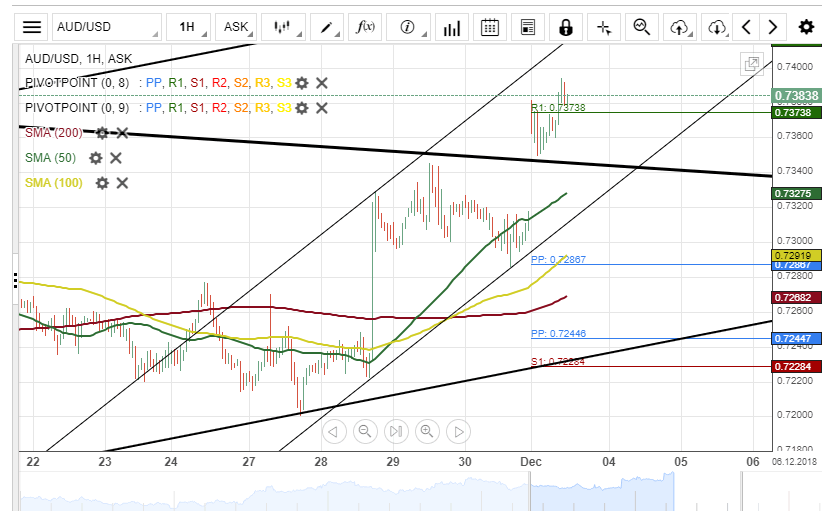Image resolution: width=829 pixels, height=522 pixels.
Task: Click the bar chart volume icon
Action: click(x=452, y=27)
